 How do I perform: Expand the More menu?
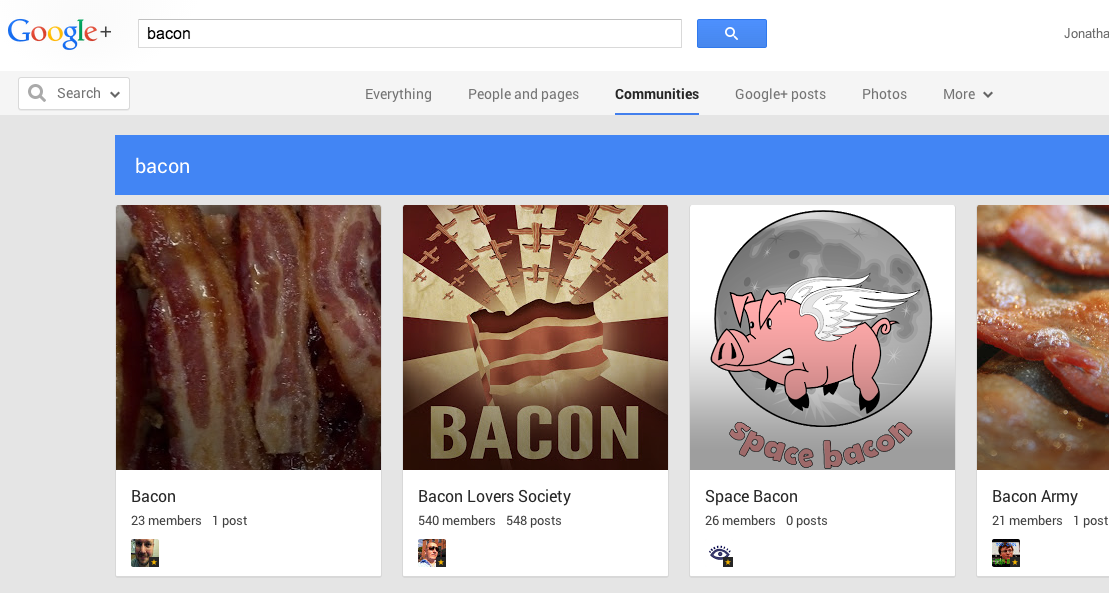(x=968, y=94)
